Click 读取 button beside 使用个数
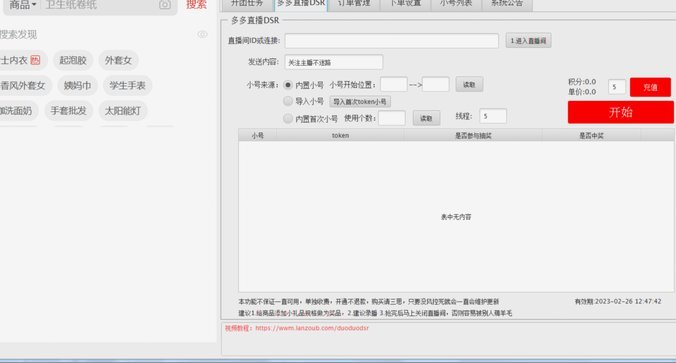This screenshot has width=676, height=363. click(426, 118)
